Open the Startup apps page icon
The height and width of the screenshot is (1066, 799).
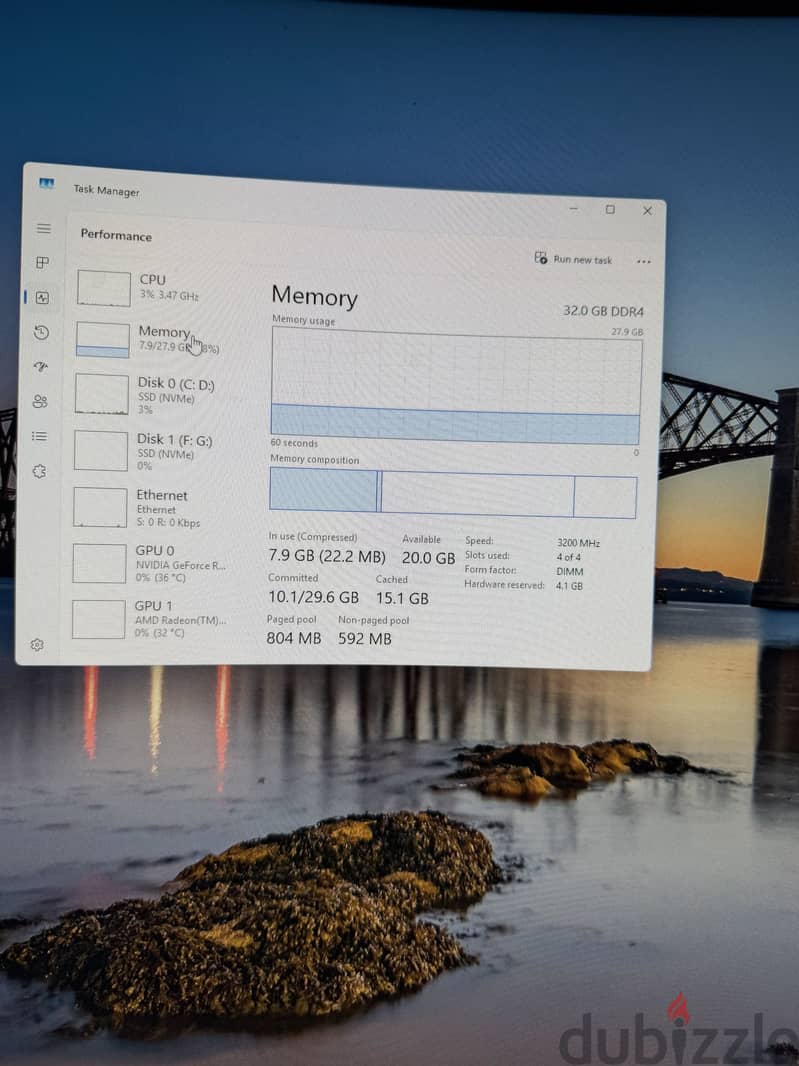(41, 367)
